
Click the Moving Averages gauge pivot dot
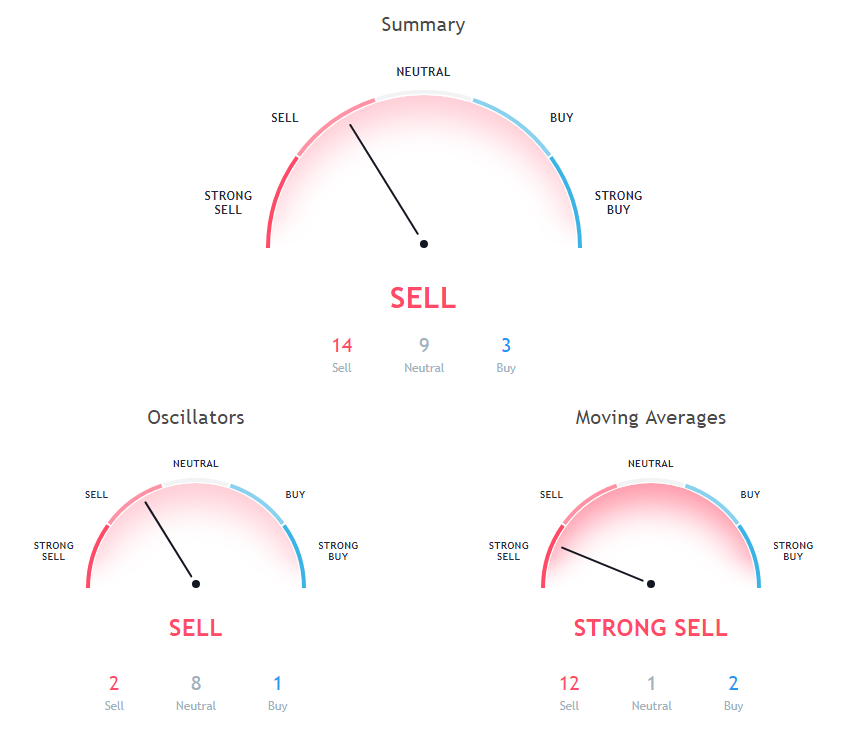point(651,583)
